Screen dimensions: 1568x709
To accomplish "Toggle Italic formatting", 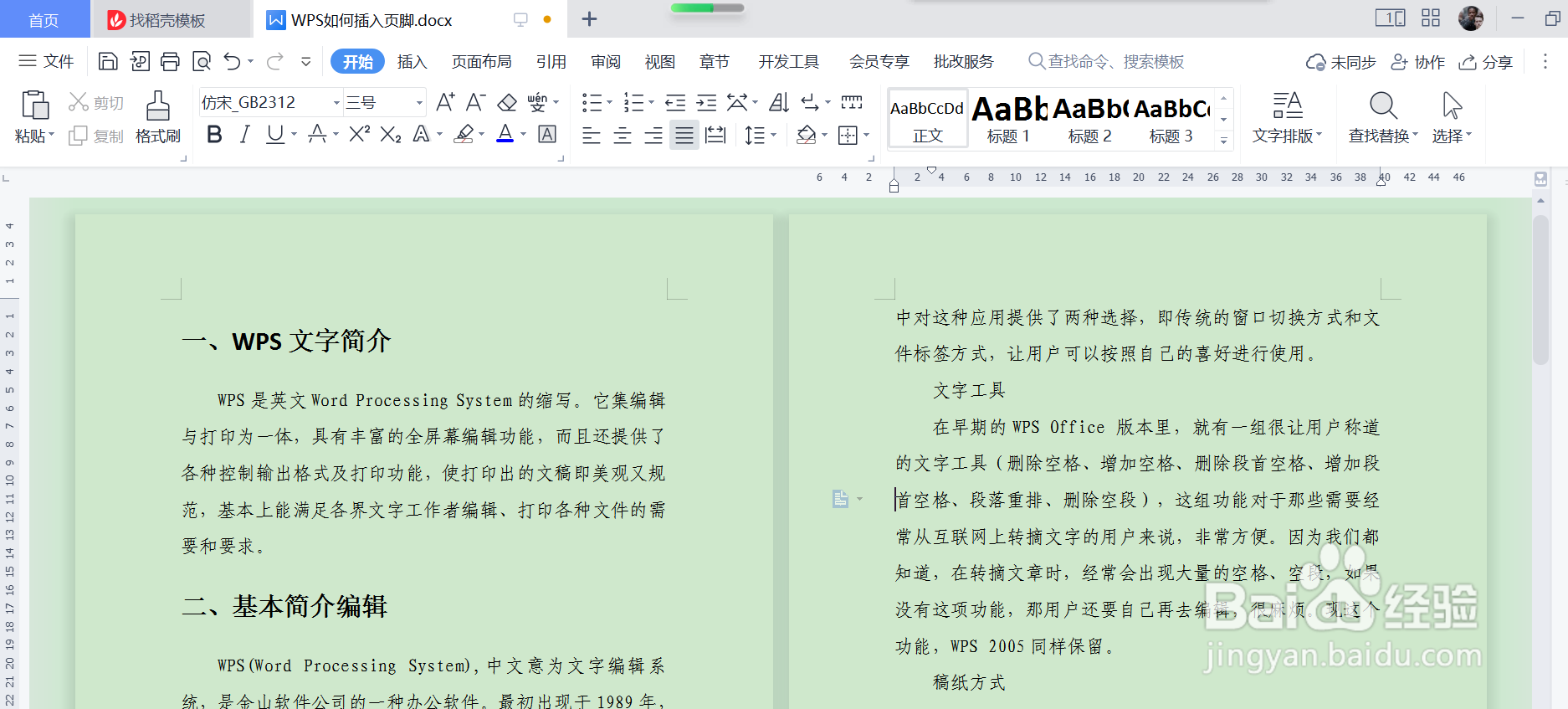I will click(244, 135).
